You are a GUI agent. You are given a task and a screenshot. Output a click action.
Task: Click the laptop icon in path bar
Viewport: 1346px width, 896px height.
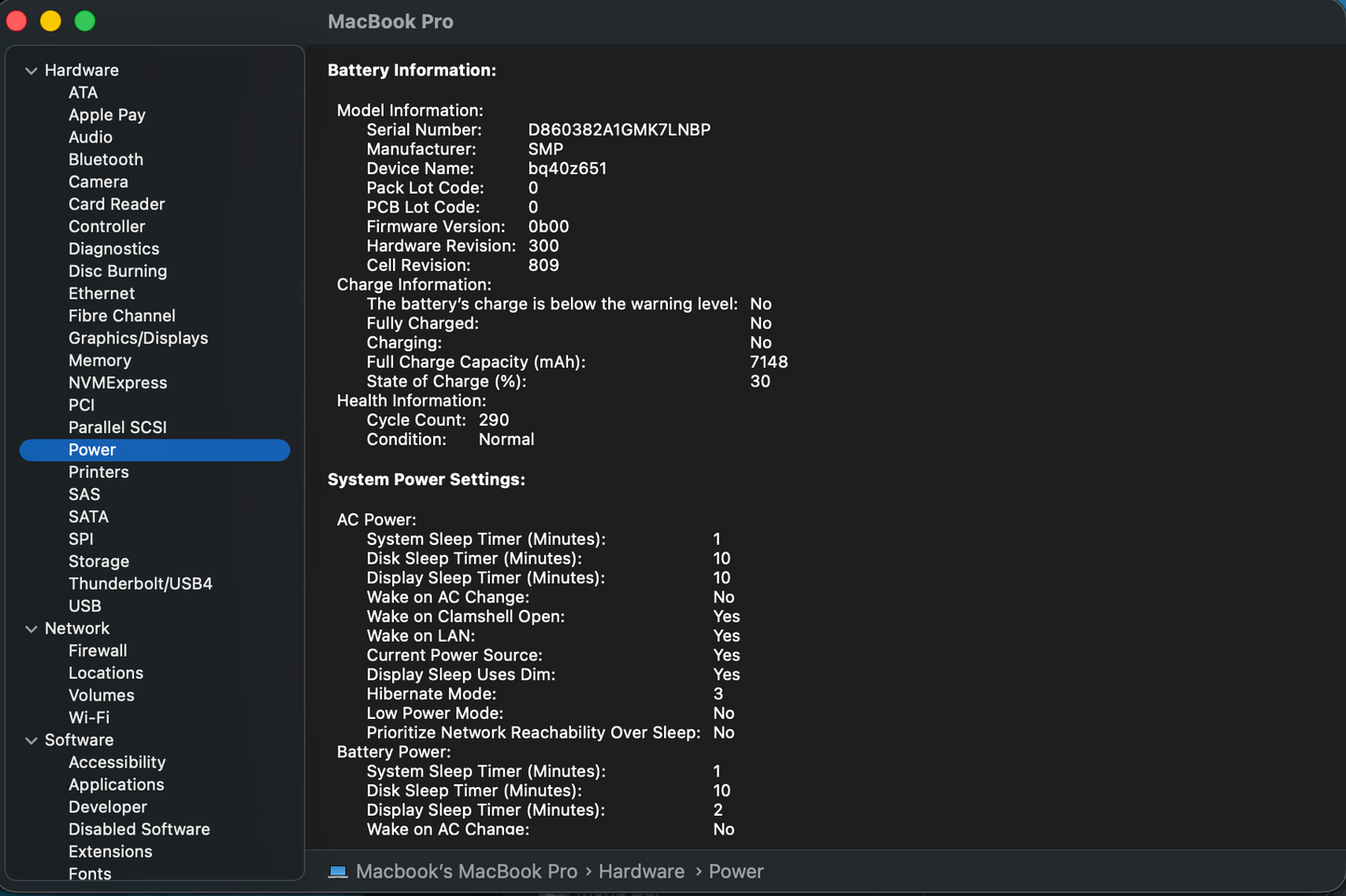click(337, 872)
